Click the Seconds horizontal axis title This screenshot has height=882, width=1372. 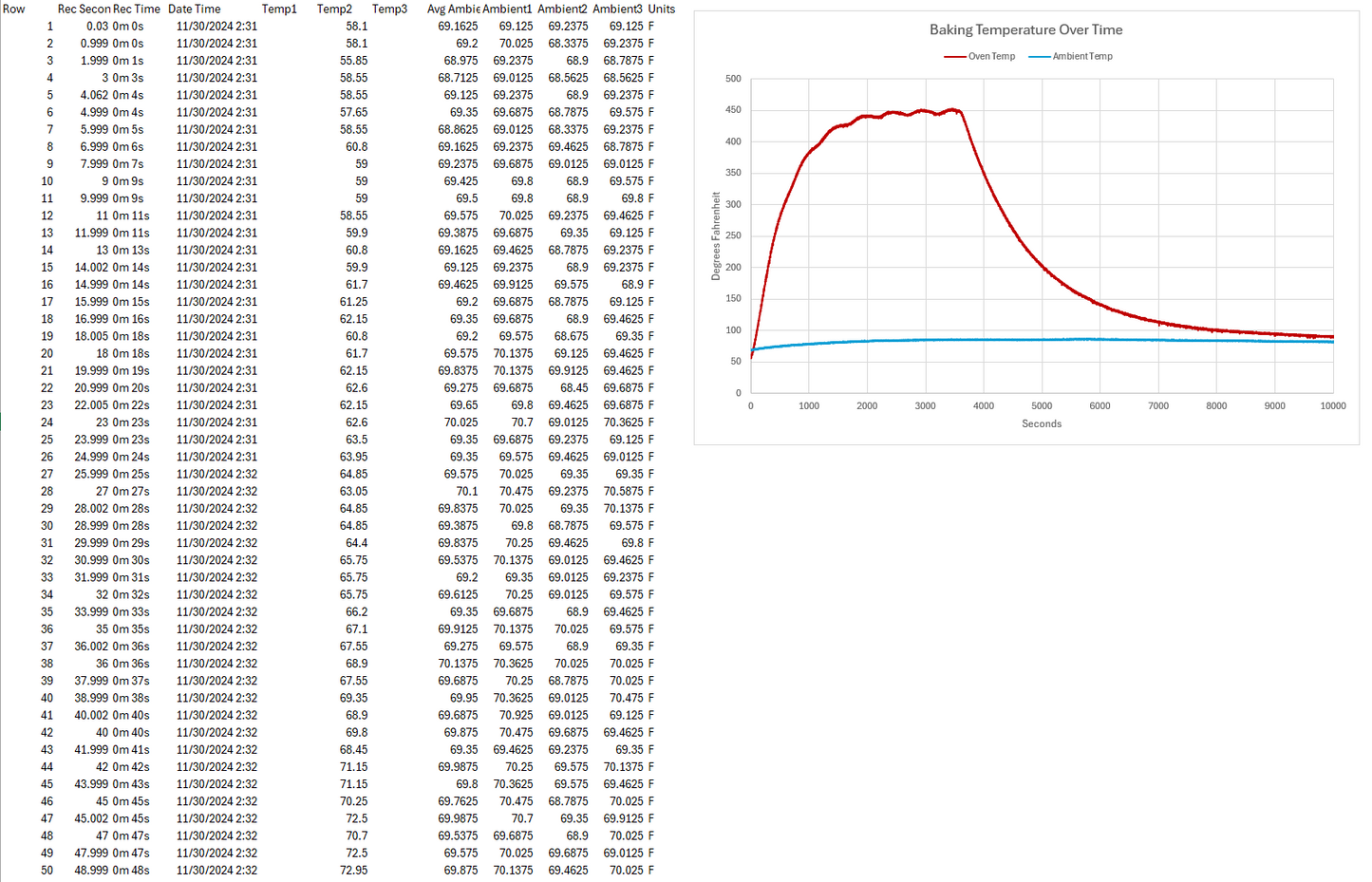point(1042,424)
